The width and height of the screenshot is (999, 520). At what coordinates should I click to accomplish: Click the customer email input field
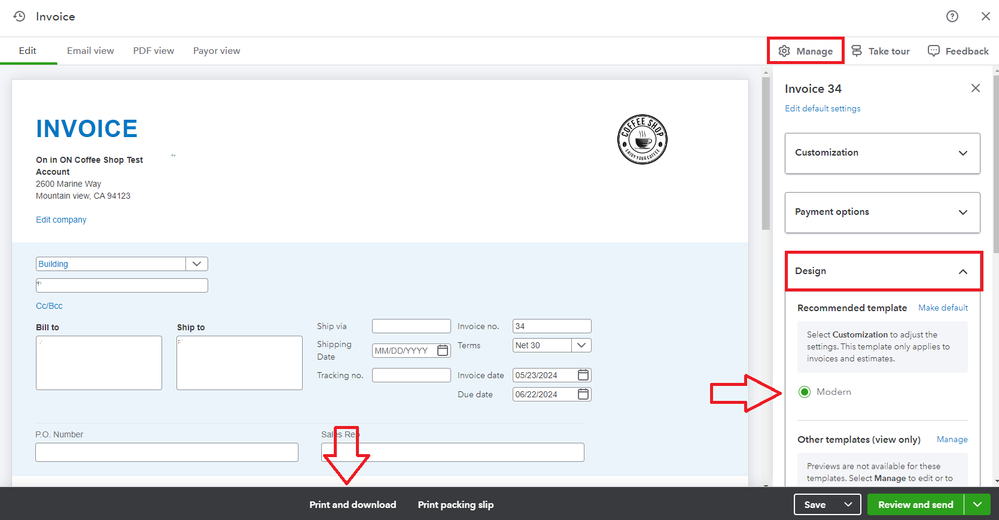click(122, 285)
